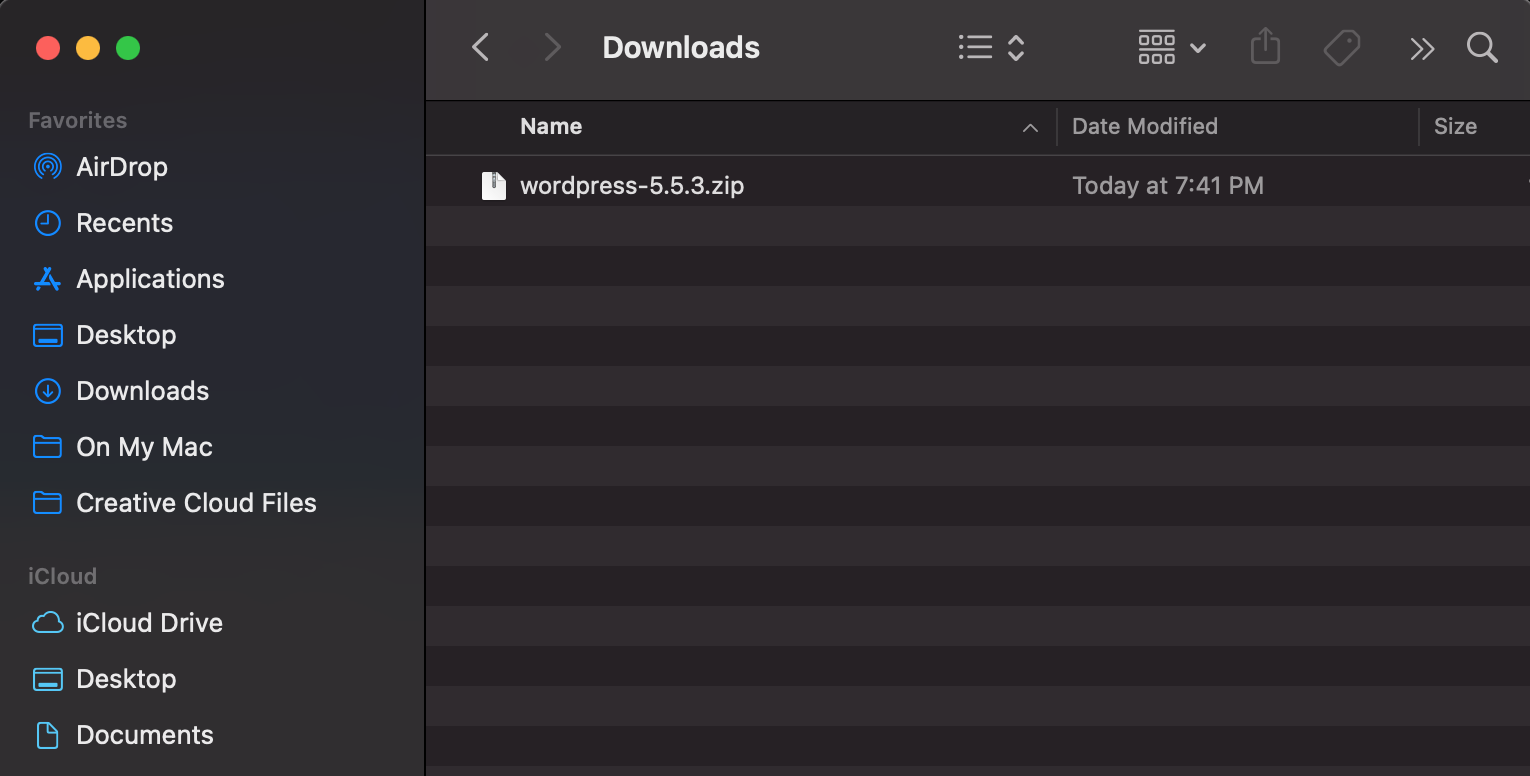Open the search magnifier icon
Screen dimensions: 1530x776
[1481, 47]
